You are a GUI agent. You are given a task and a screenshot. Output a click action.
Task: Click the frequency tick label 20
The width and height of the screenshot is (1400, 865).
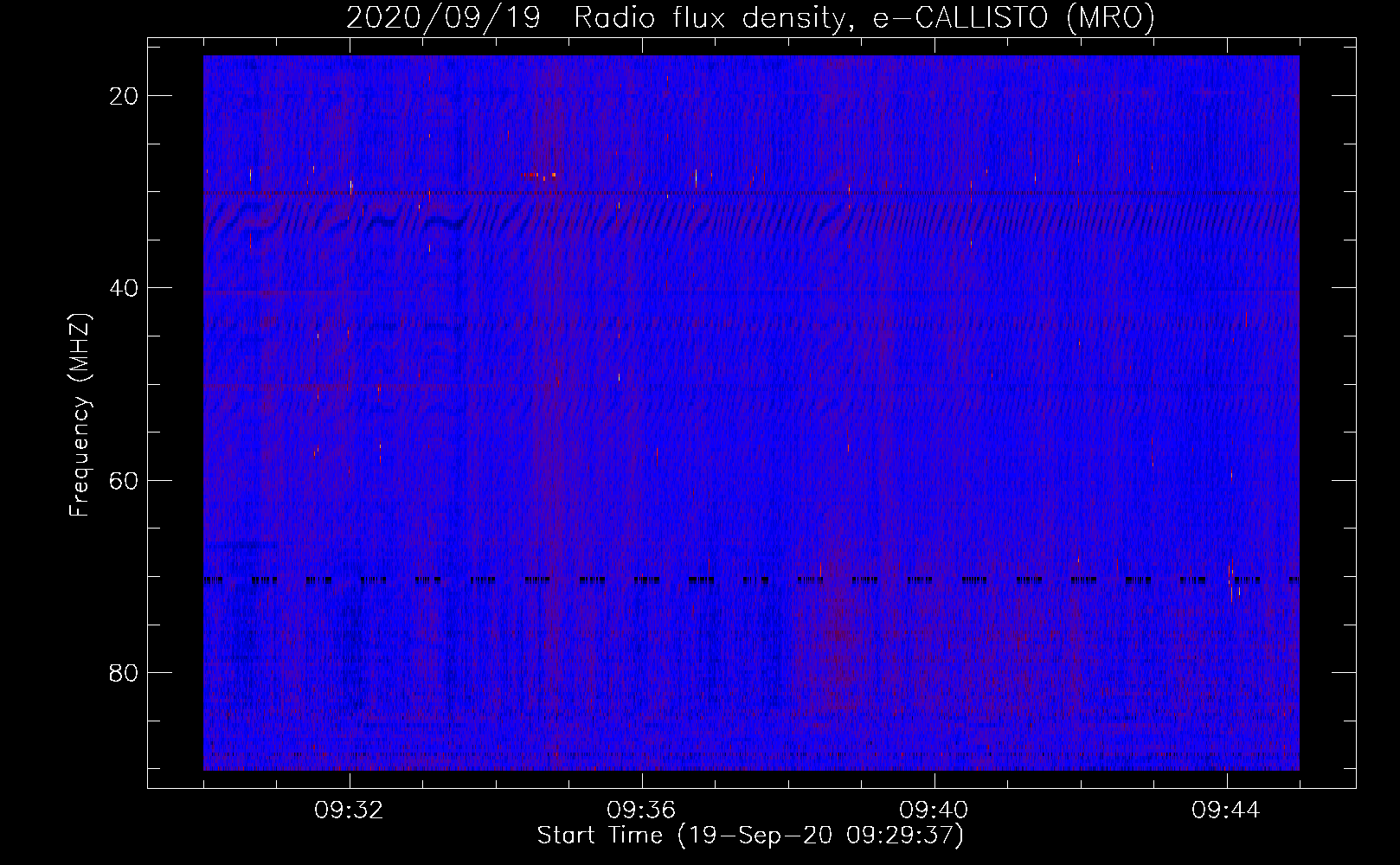tap(125, 96)
